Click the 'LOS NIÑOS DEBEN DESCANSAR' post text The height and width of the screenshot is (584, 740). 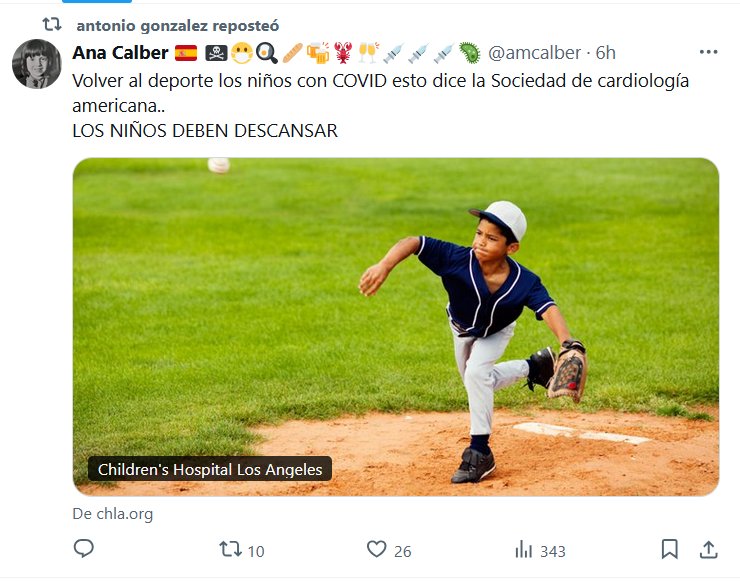click(x=205, y=130)
